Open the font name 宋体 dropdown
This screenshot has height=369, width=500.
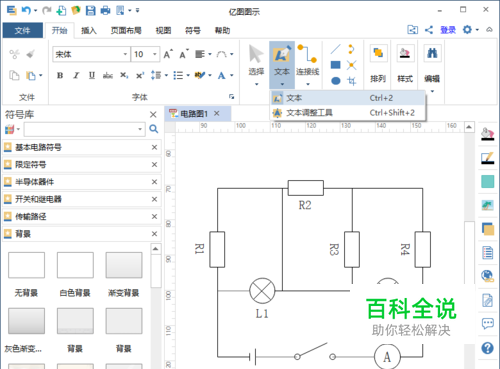click(125, 54)
